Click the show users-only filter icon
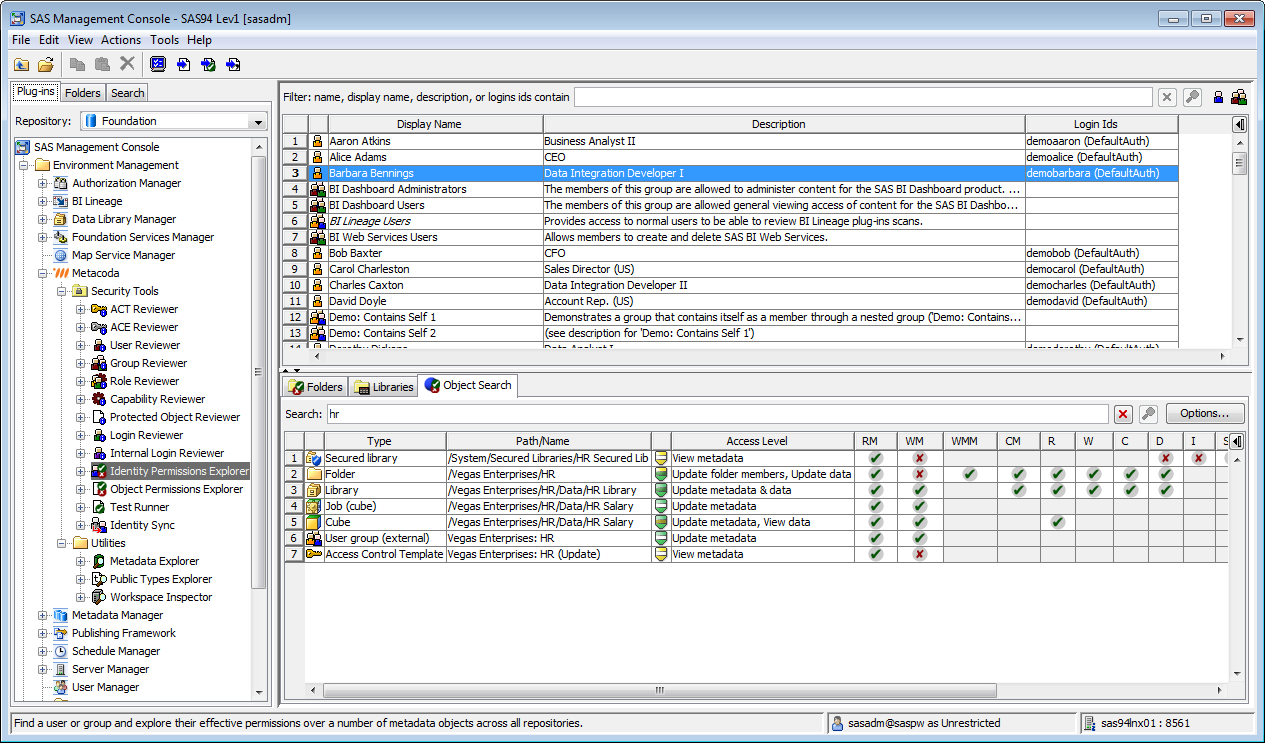Screen dimensions: 1265x743 (x=1219, y=97)
